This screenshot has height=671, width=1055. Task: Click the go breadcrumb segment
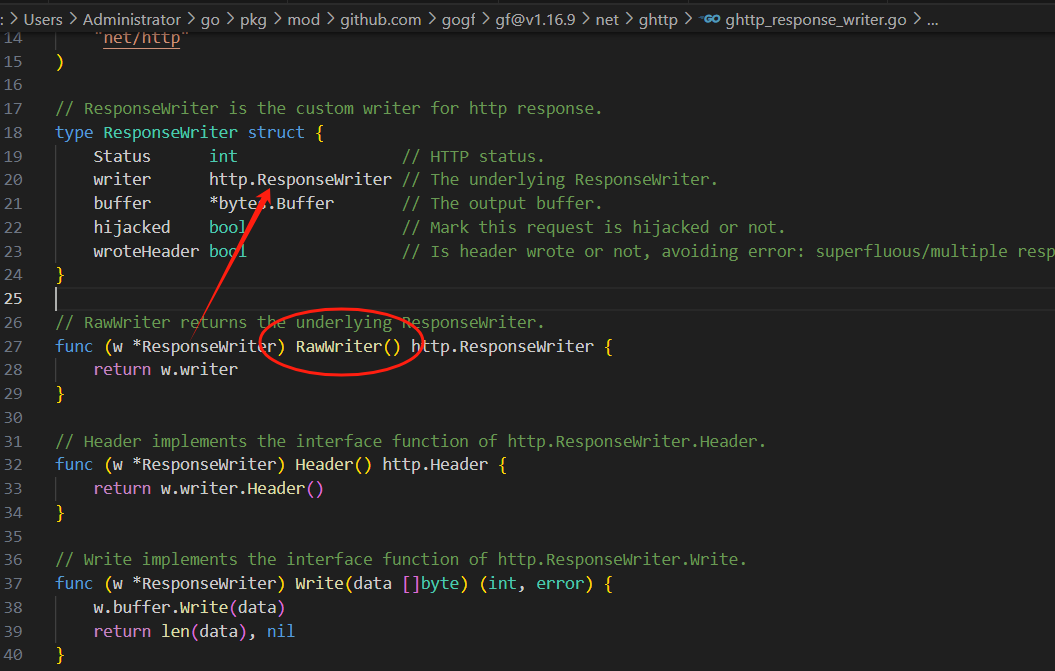point(210,20)
